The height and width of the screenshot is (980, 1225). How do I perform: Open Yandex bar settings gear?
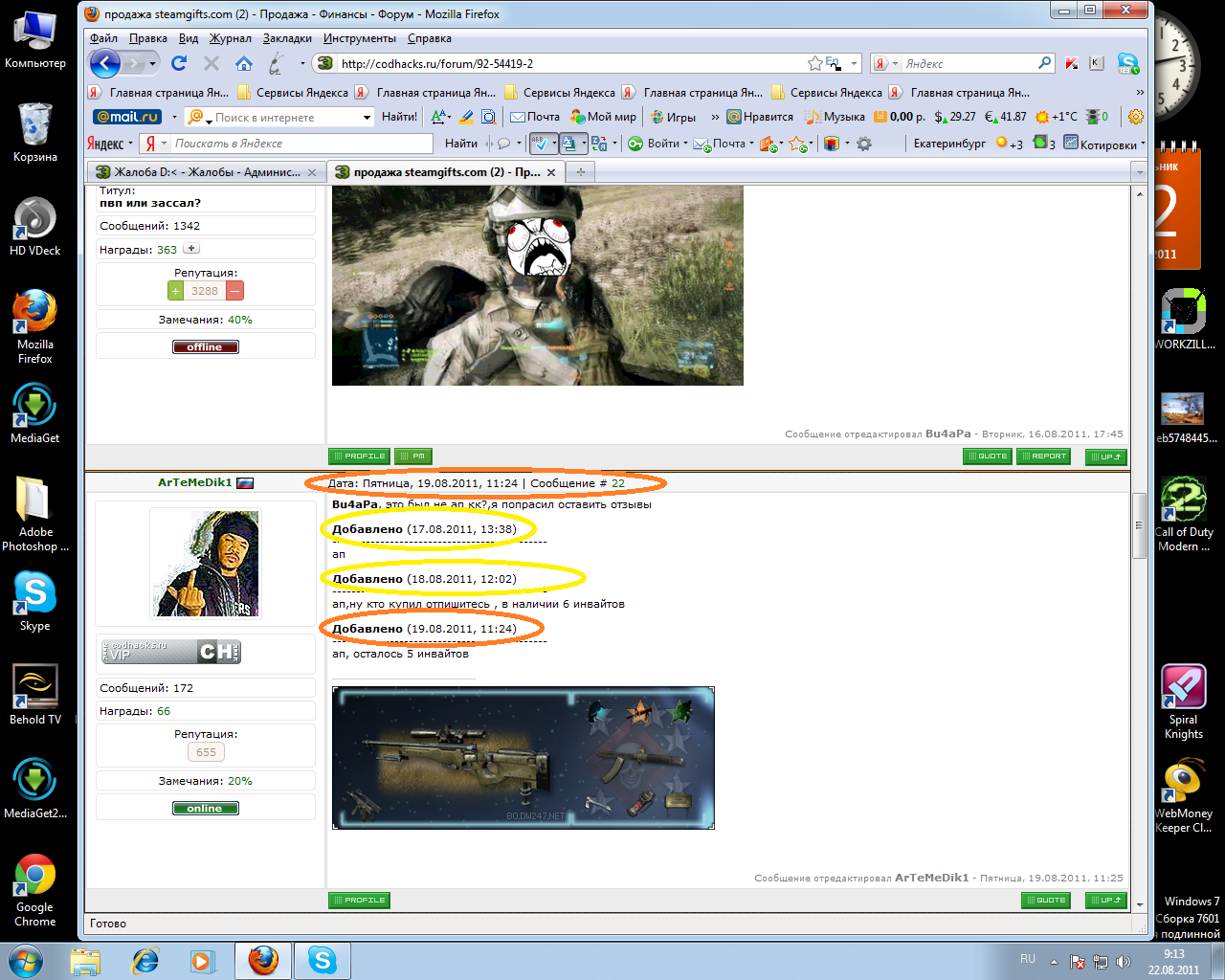click(864, 144)
